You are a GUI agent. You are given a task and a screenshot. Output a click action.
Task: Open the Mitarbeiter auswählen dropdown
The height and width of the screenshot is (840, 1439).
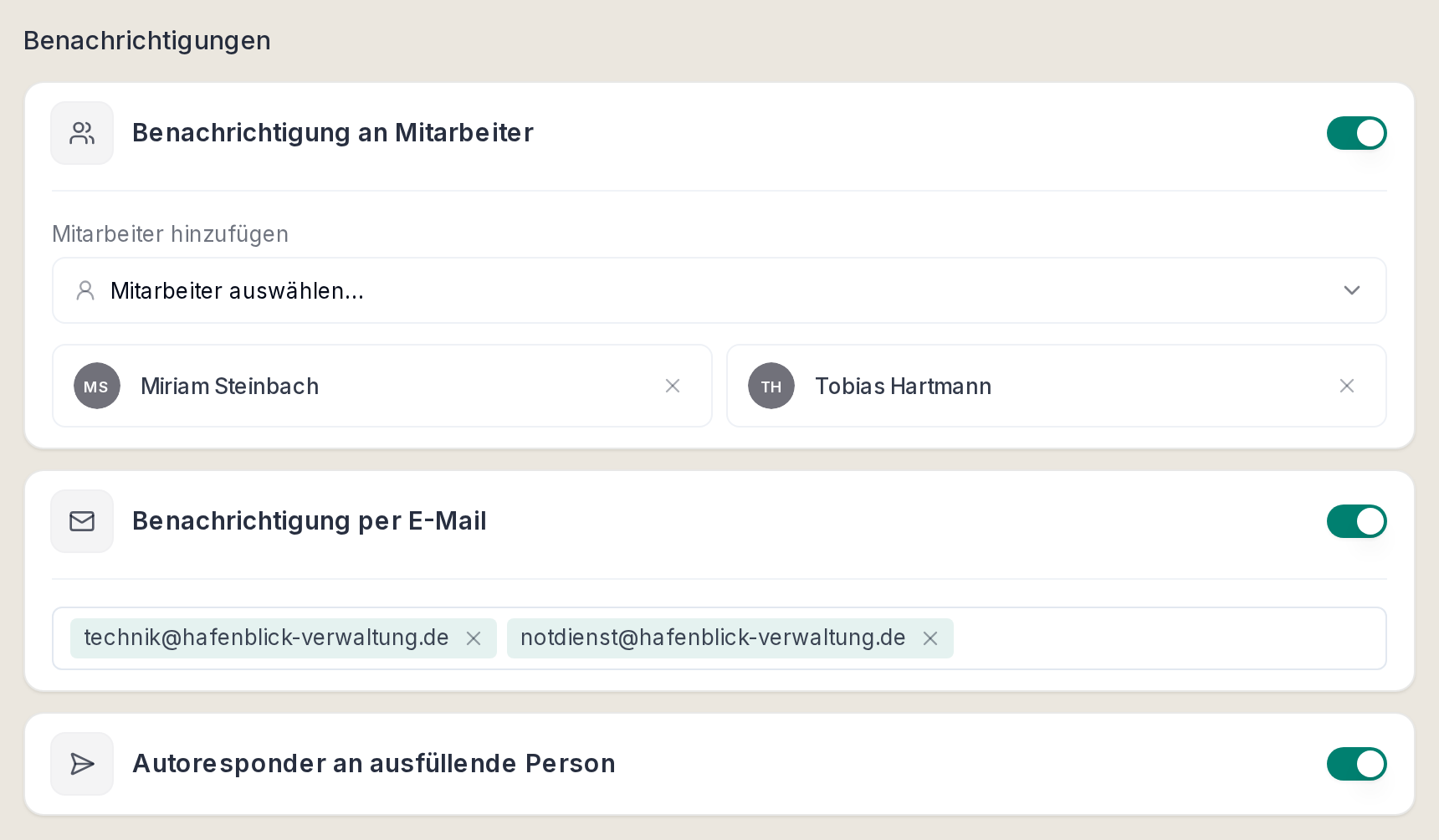tap(719, 290)
